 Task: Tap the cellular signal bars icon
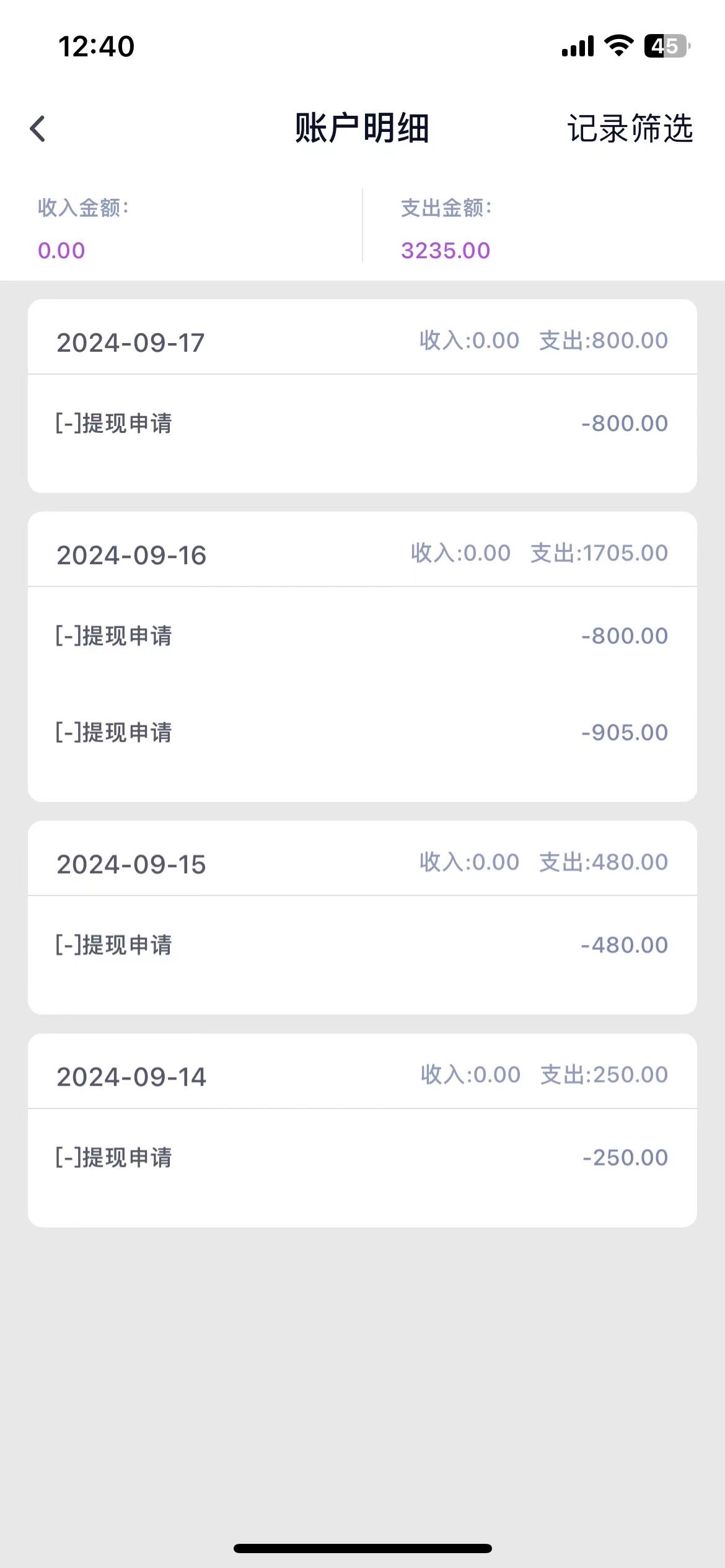[578, 46]
